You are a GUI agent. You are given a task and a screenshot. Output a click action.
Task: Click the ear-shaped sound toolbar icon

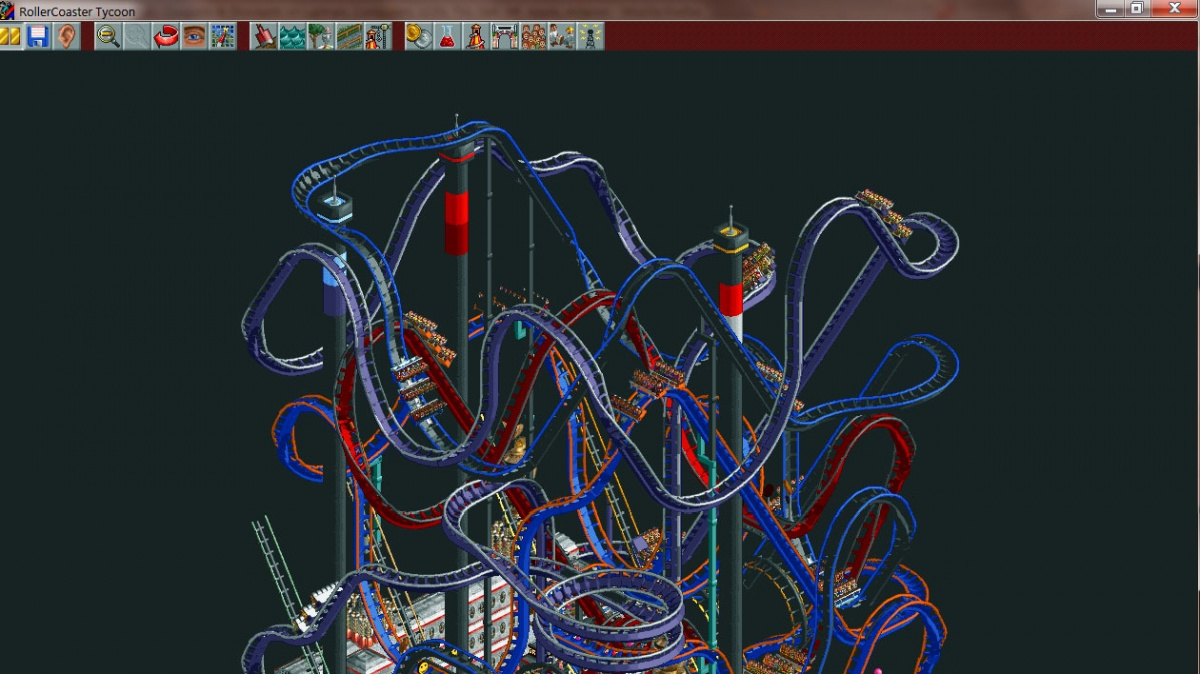[65, 38]
